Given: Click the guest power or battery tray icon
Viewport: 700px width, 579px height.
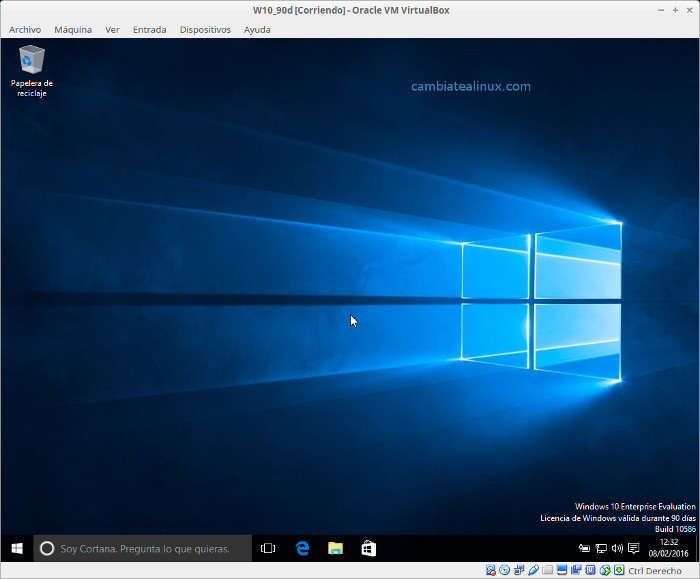Looking at the screenshot, I should (584, 548).
